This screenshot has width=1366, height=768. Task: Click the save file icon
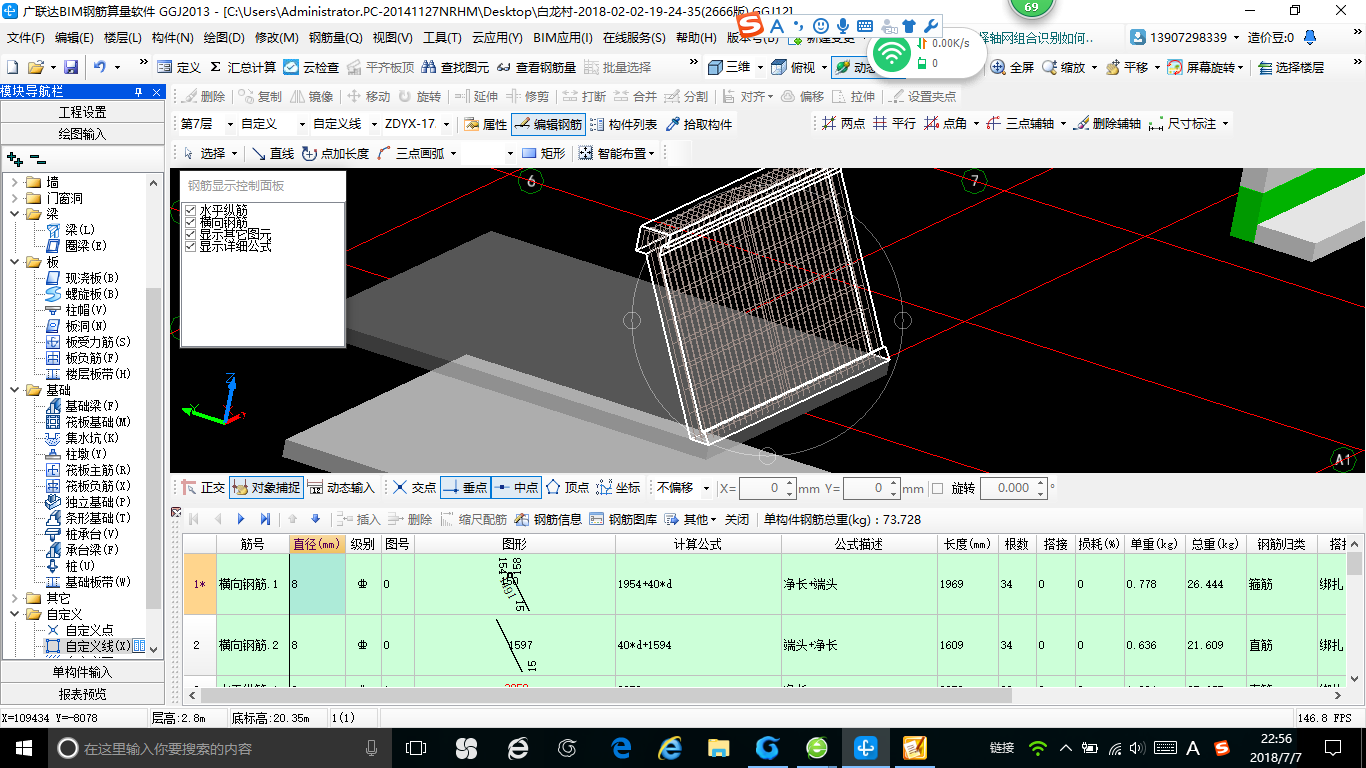point(71,67)
